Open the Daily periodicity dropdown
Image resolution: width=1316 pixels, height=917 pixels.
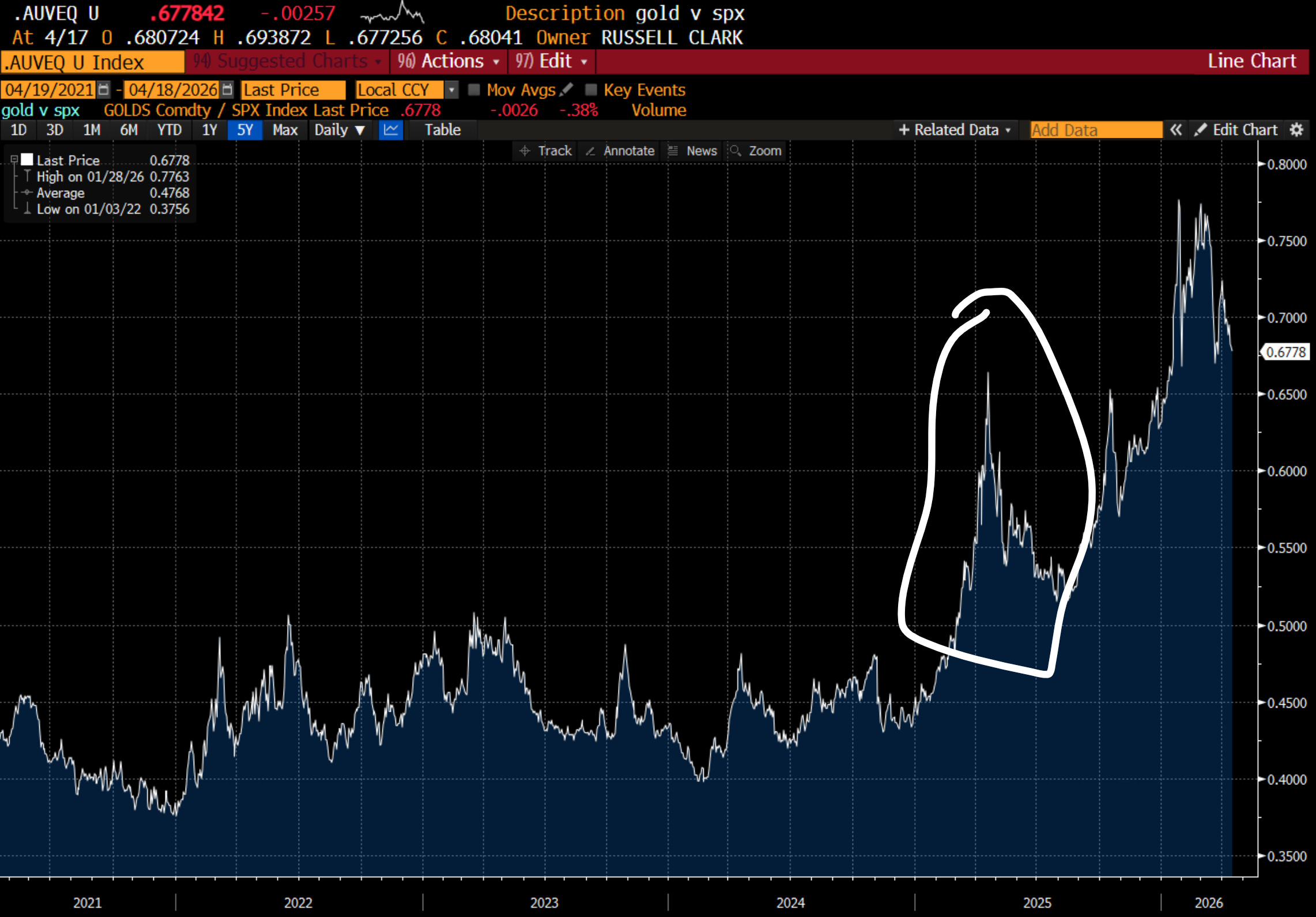(340, 130)
